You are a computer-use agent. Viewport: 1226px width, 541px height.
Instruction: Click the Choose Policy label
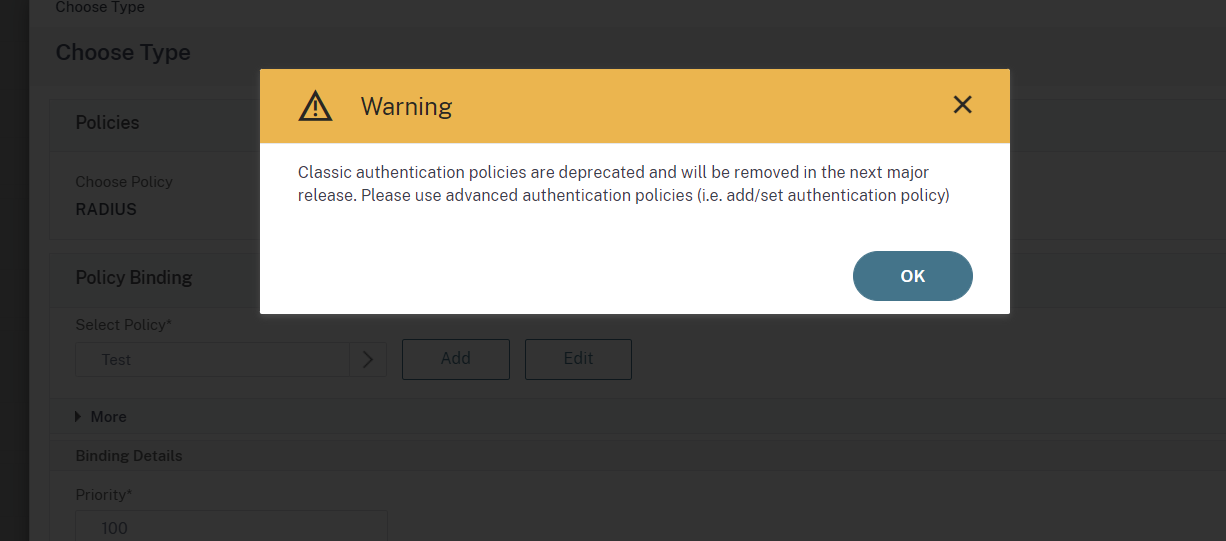[x=124, y=182]
